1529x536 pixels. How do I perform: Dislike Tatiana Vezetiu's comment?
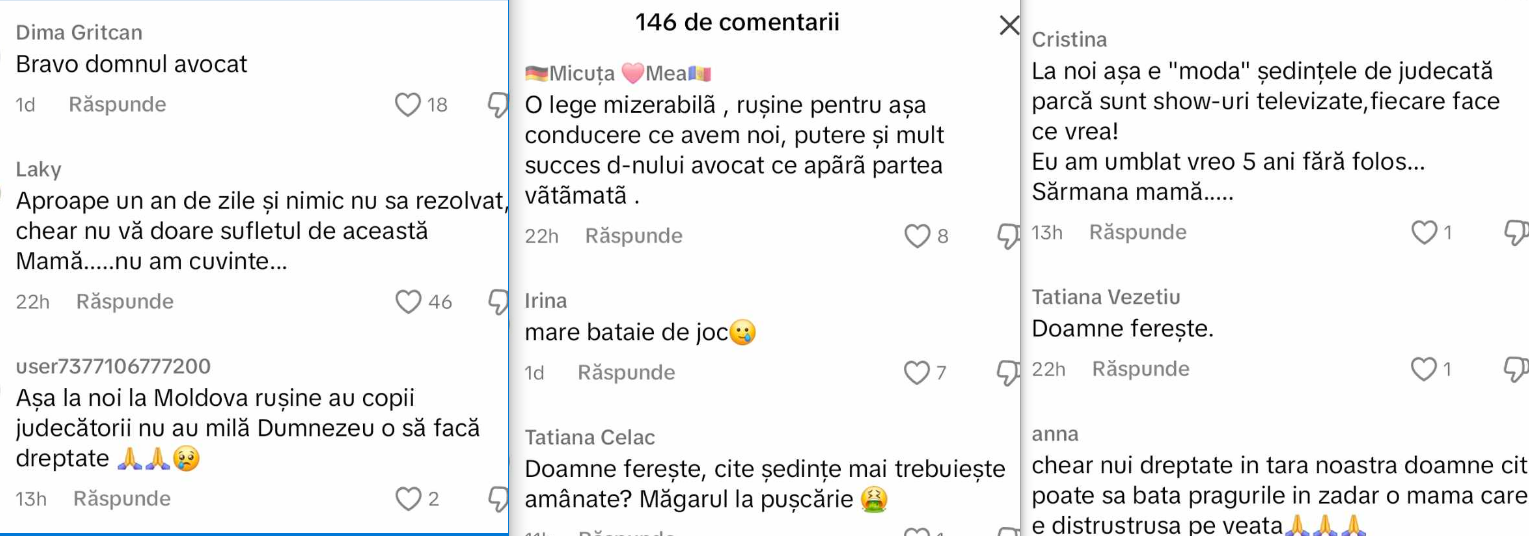tap(1516, 369)
